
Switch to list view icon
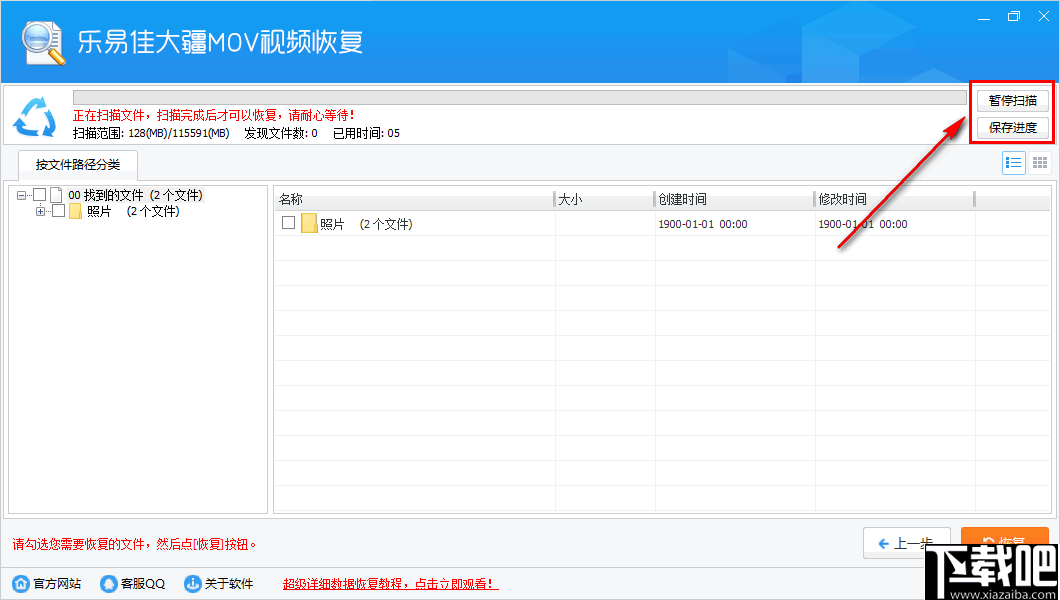[1013, 163]
